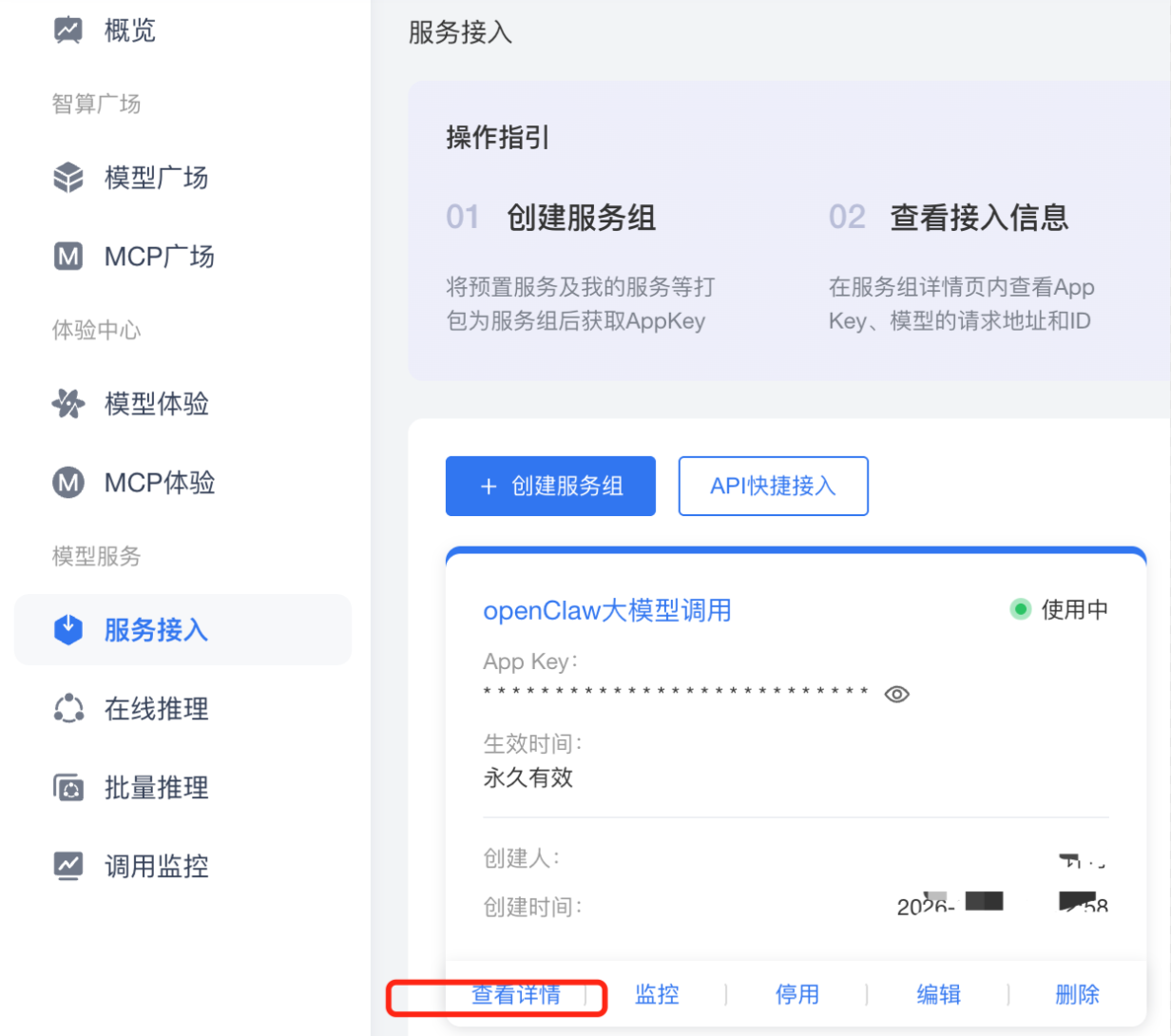This screenshot has height=1036, width=1171.
Task: Open the openClaw大模型调用 title link
Action: (x=607, y=610)
